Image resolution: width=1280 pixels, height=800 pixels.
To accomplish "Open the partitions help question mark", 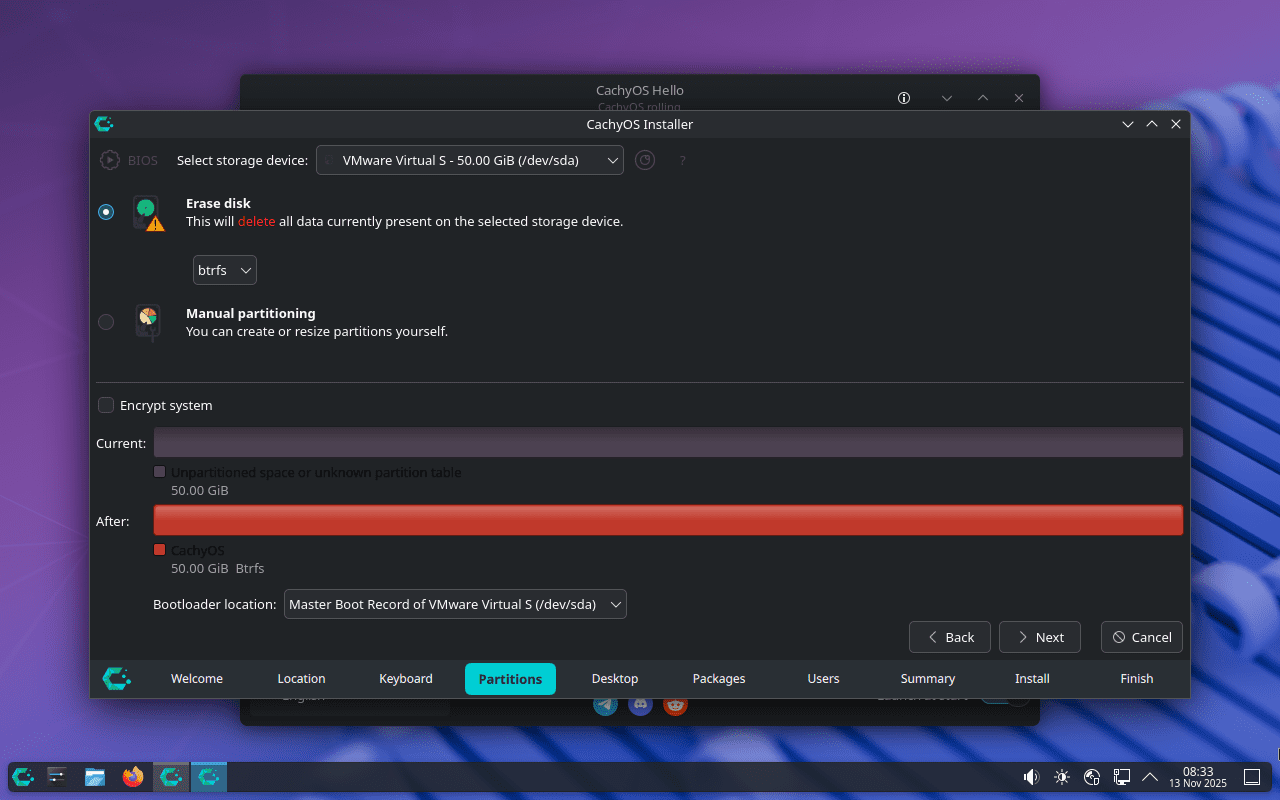I will point(682,160).
